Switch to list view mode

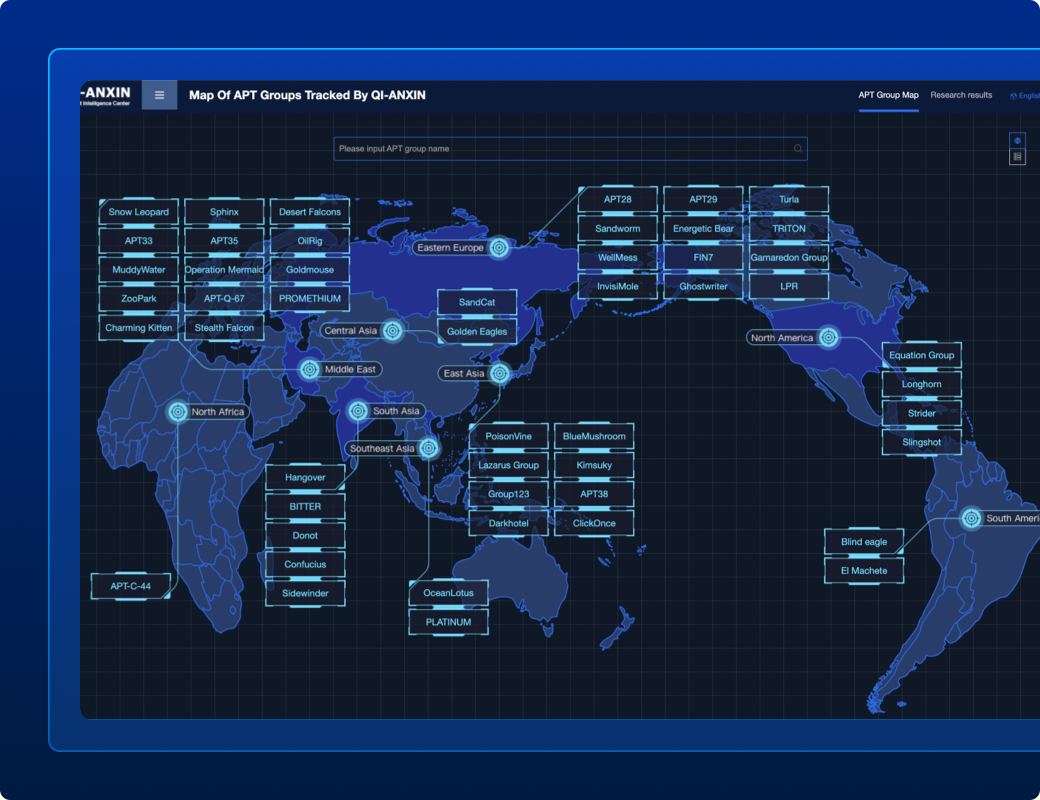1017,157
